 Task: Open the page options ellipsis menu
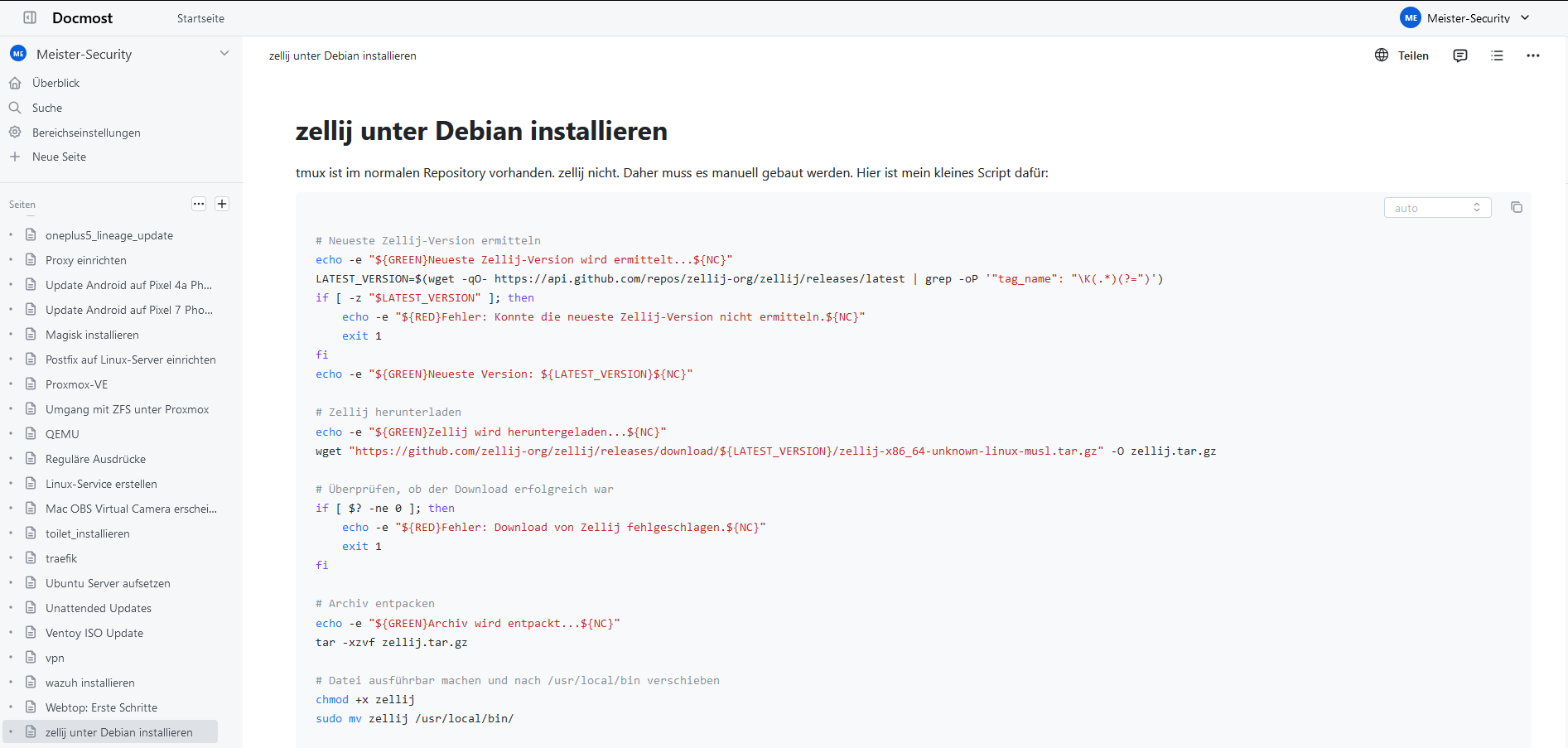1532,55
